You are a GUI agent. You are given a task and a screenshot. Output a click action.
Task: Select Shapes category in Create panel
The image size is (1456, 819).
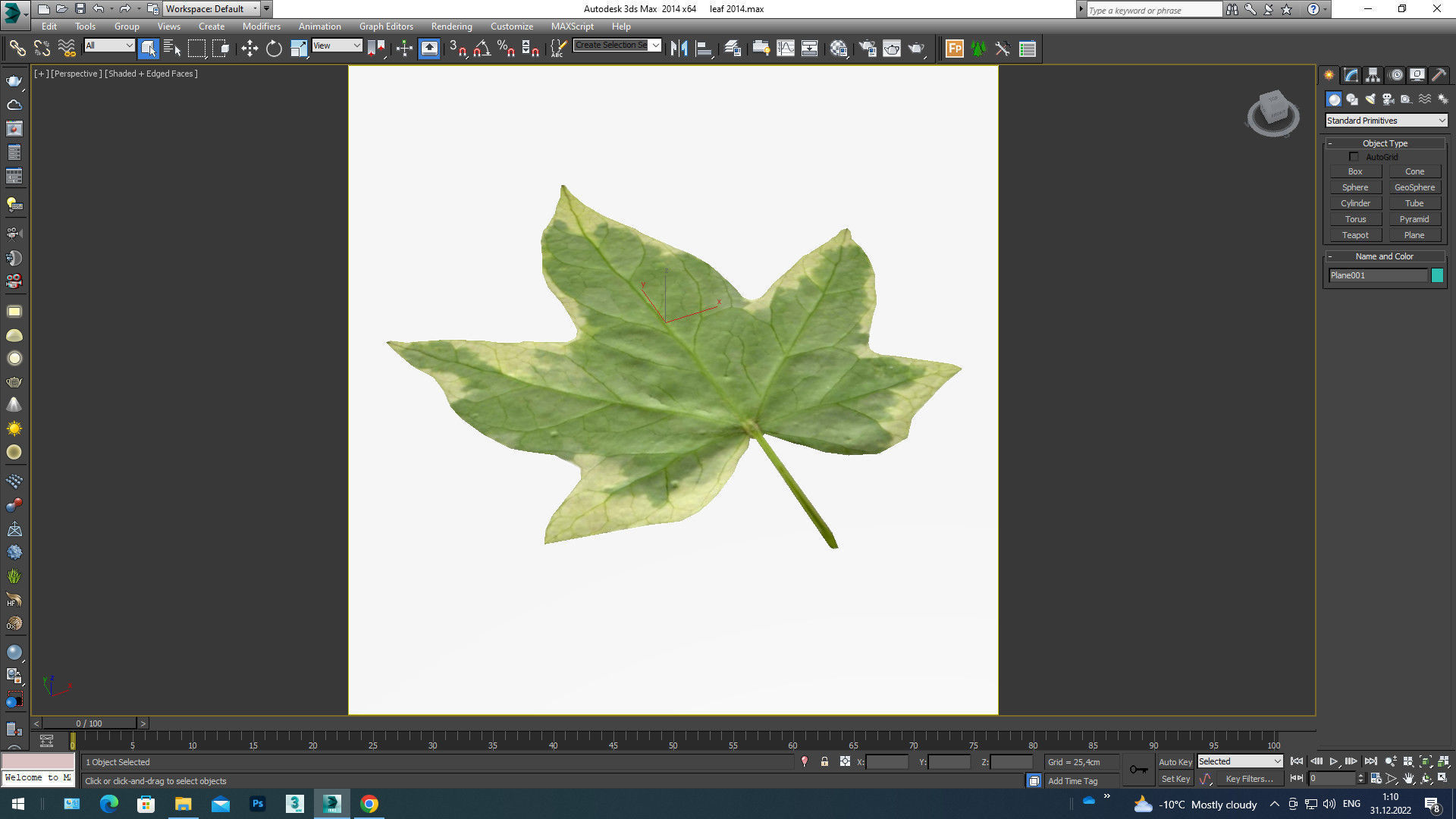1352,99
